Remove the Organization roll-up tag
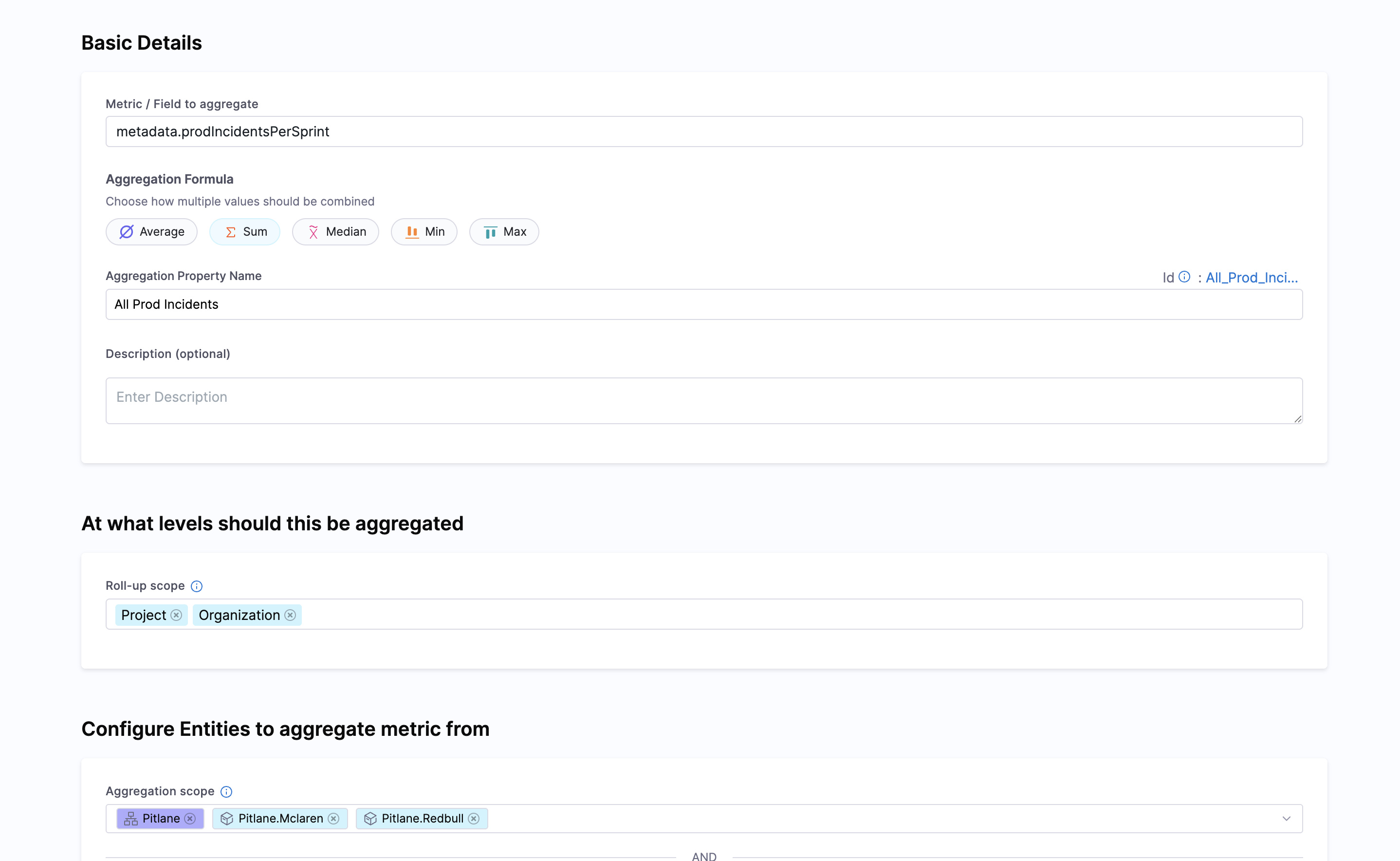Image resolution: width=1400 pixels, height=861 pixels. (x=290, y=615)
